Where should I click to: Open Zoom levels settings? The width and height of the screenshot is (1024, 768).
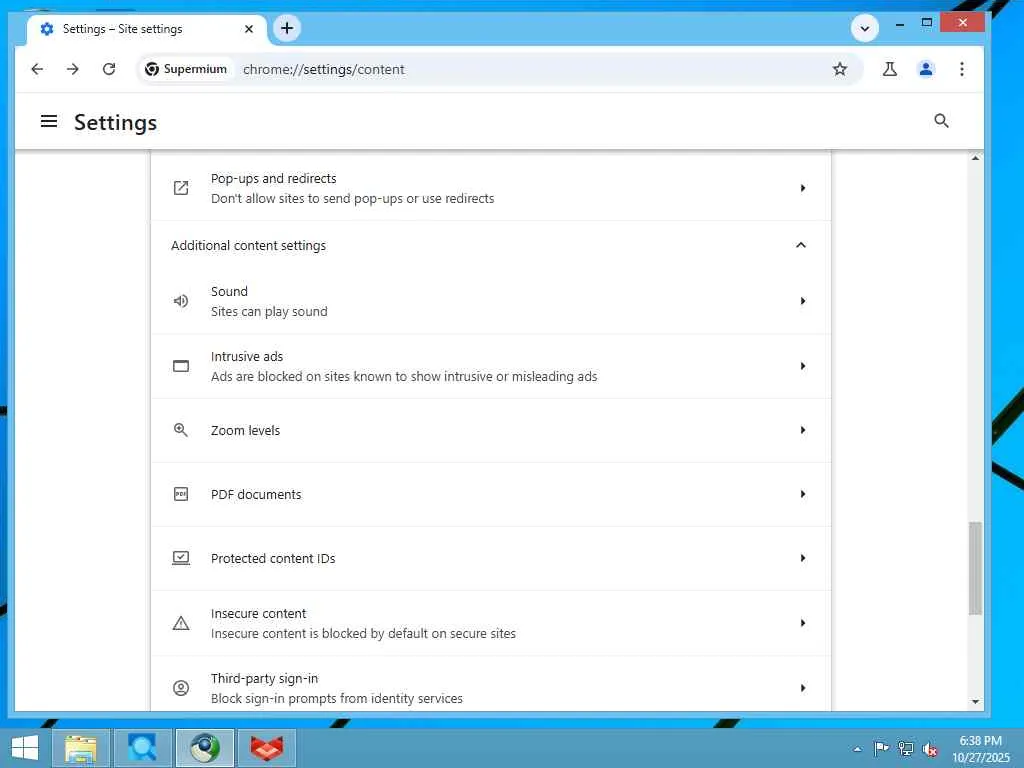click(490, 430)
